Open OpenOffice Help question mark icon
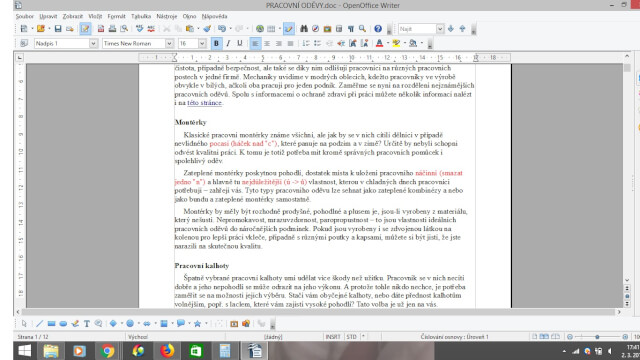Screen dimensions: 640x360 [x=378, y=29]
